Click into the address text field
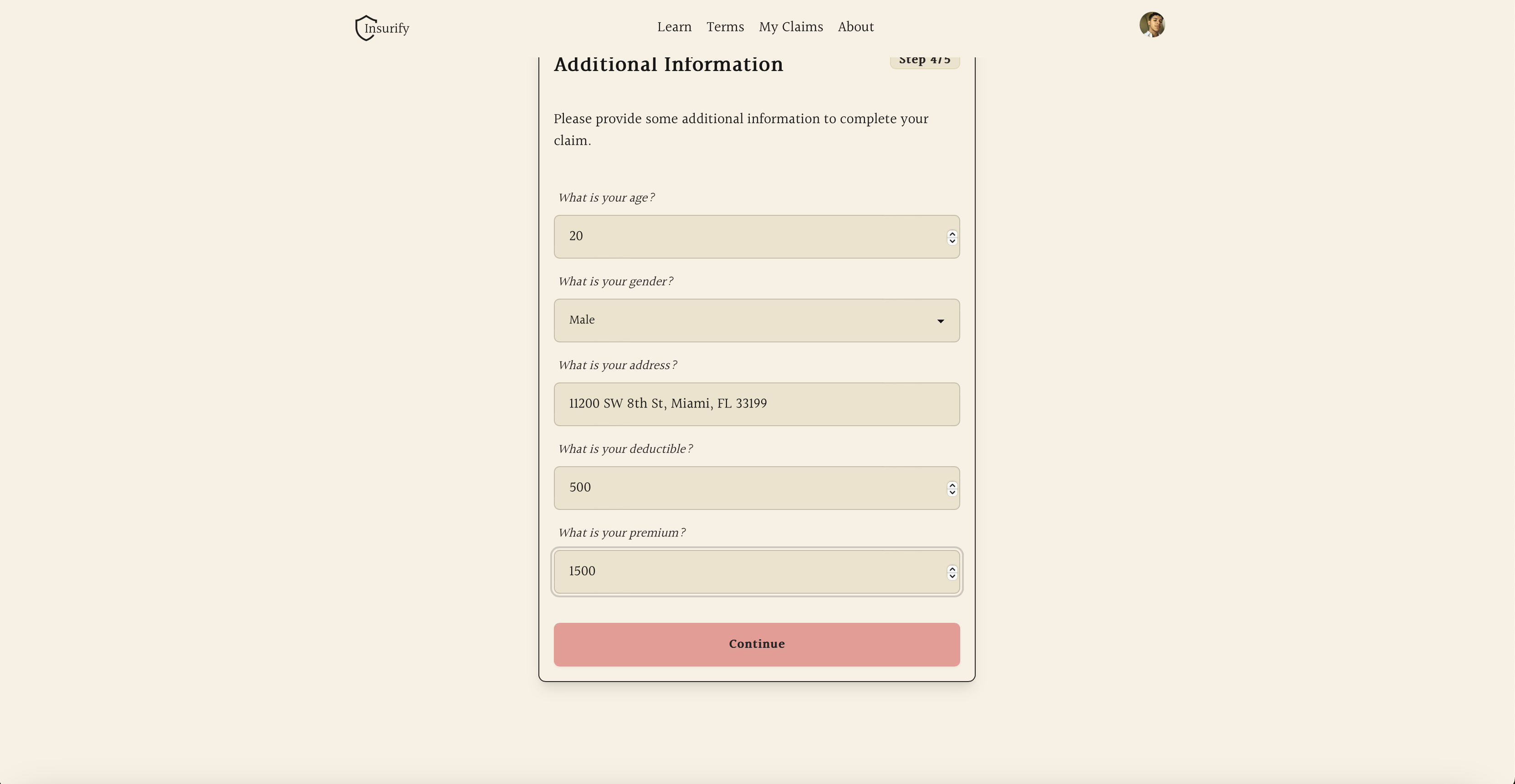Viewport: 1515px width, 784px height. (x=756, y=404)
